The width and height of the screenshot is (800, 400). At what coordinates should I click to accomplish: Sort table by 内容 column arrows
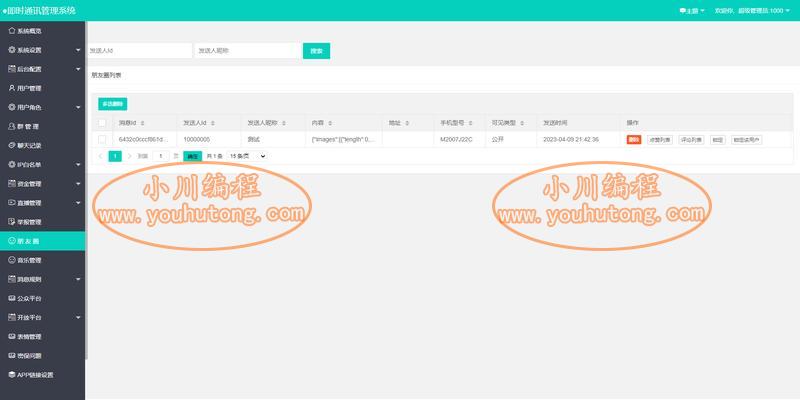[x=330, y=123]
